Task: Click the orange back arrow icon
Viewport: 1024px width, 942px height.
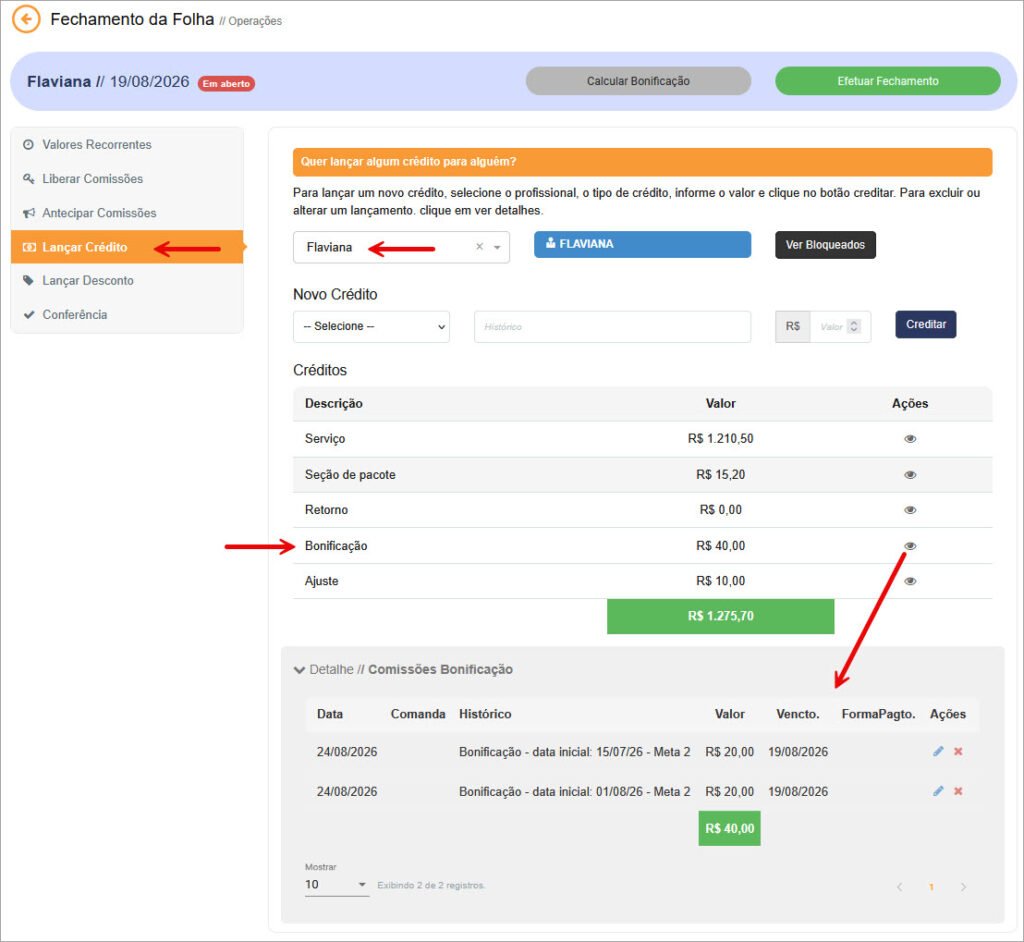Action: (26, 19)
